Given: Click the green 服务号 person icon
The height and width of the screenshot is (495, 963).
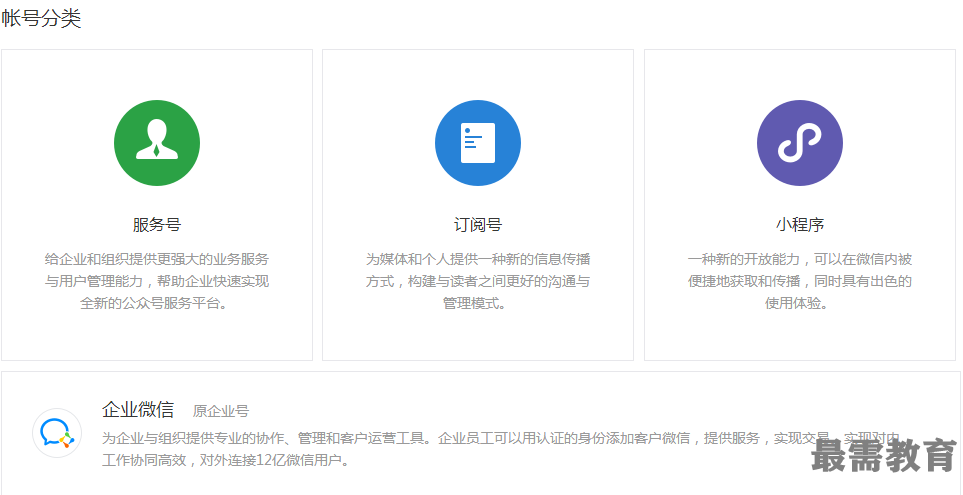Looking at the screenshot, I should (x=157, y=142).
